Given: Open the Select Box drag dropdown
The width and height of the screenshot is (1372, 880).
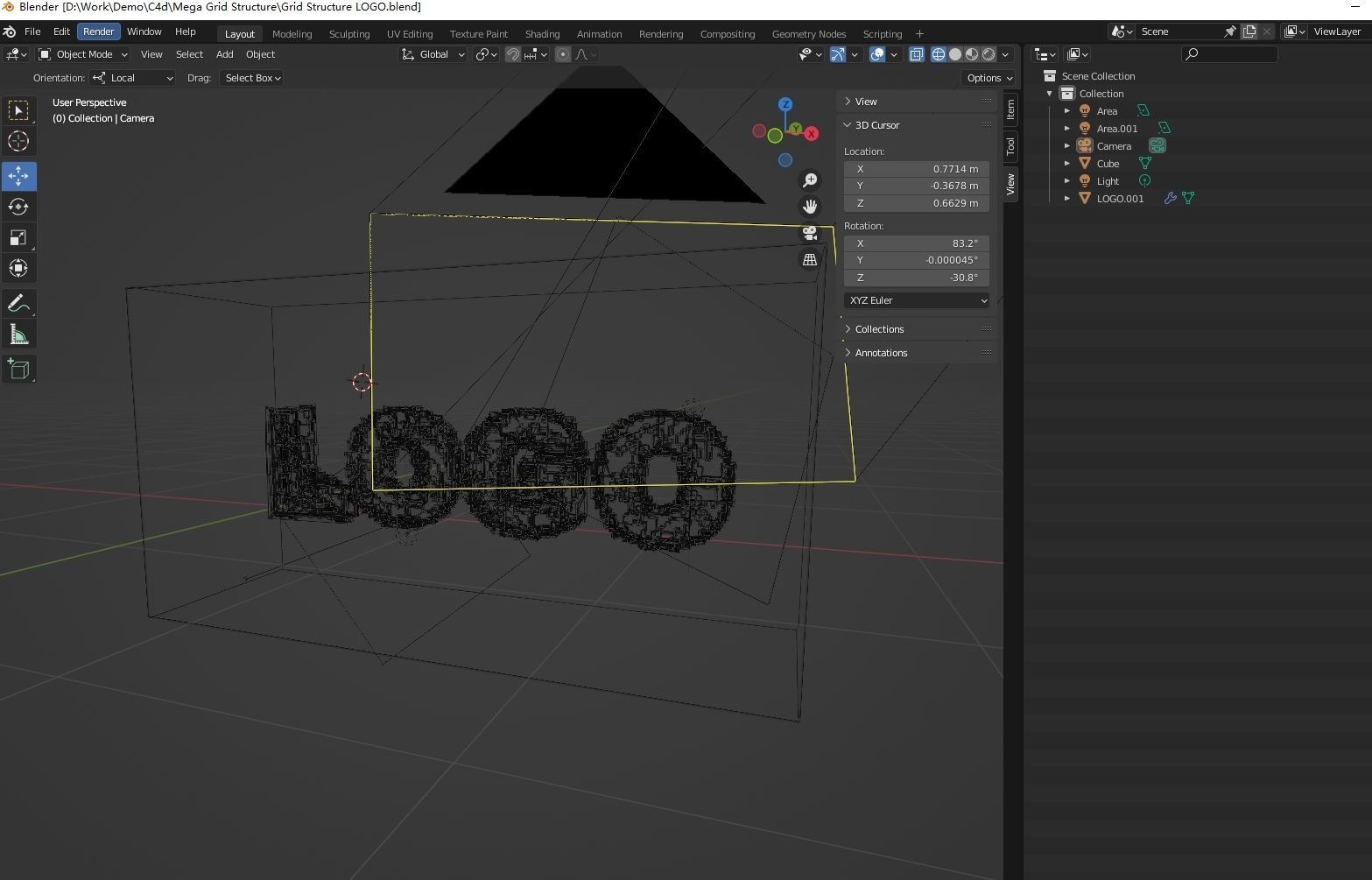Looking at the screenshot, I should coord(251,78).
